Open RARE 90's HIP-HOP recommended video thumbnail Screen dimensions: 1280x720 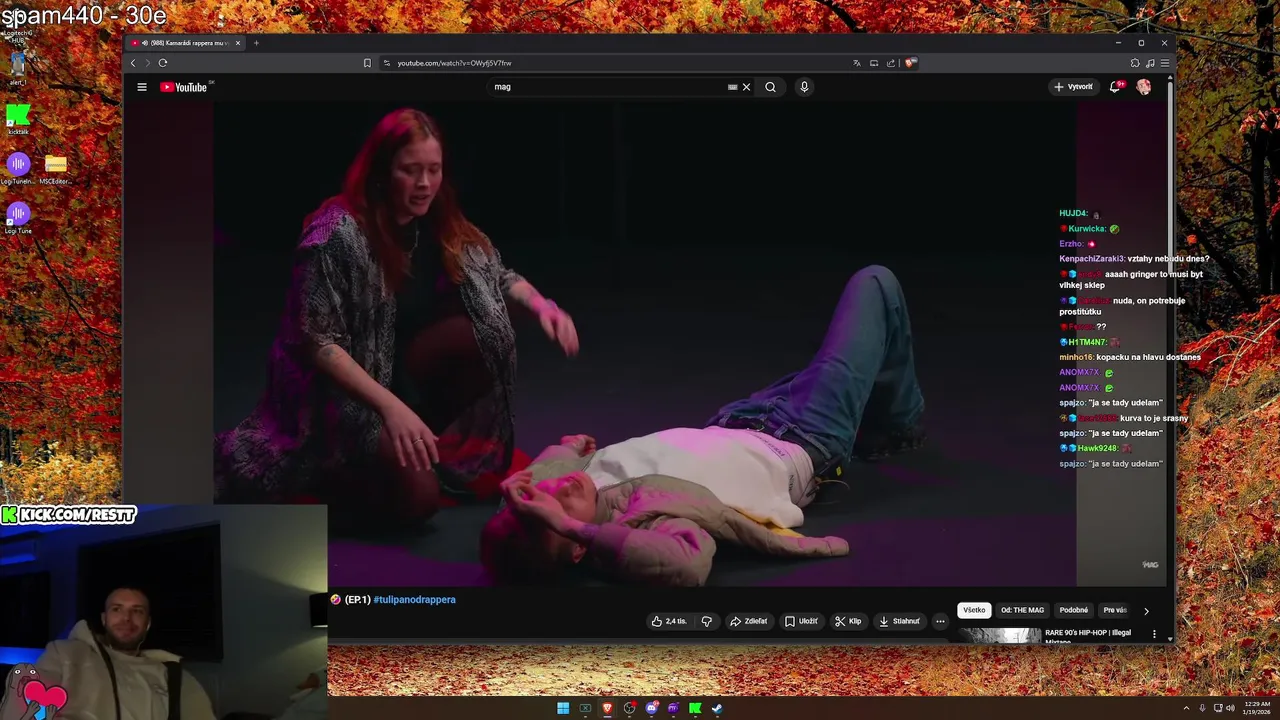tap(1000, 635)
